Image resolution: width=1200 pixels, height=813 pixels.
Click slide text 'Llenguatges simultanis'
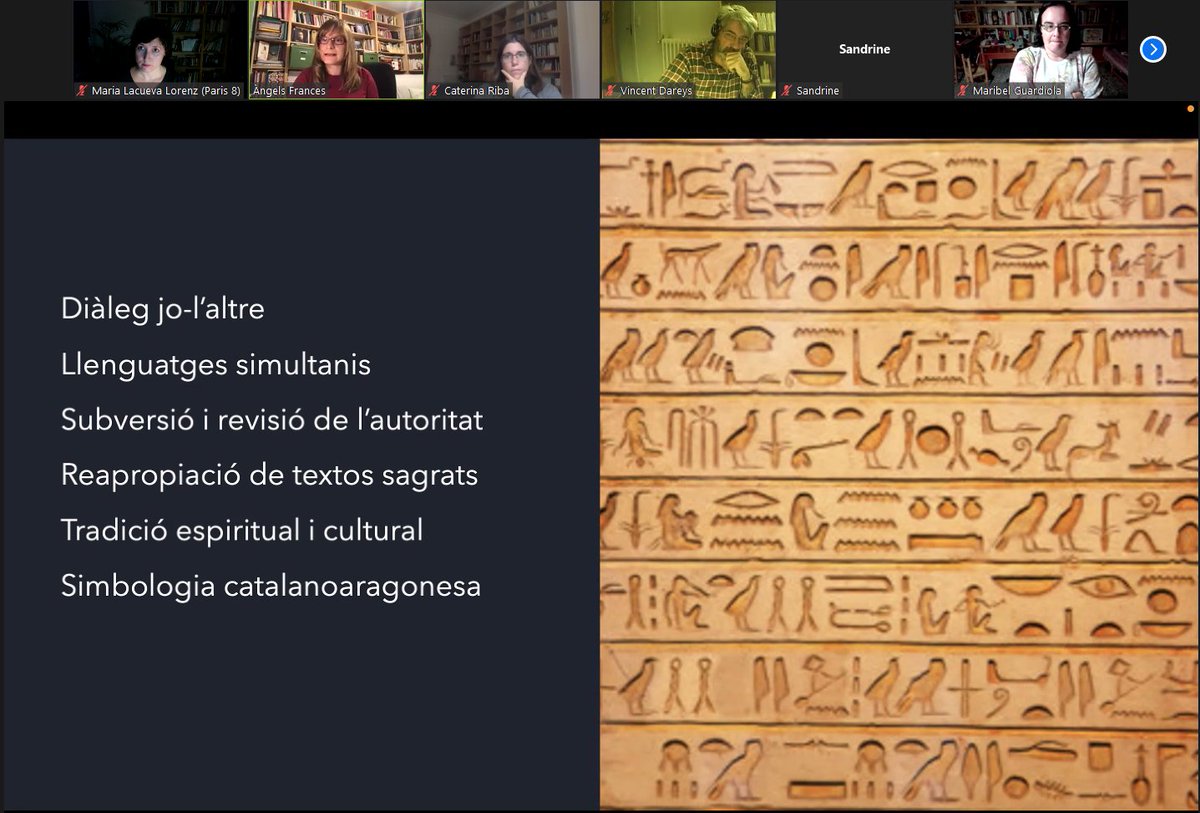click(x=216, y=364)
